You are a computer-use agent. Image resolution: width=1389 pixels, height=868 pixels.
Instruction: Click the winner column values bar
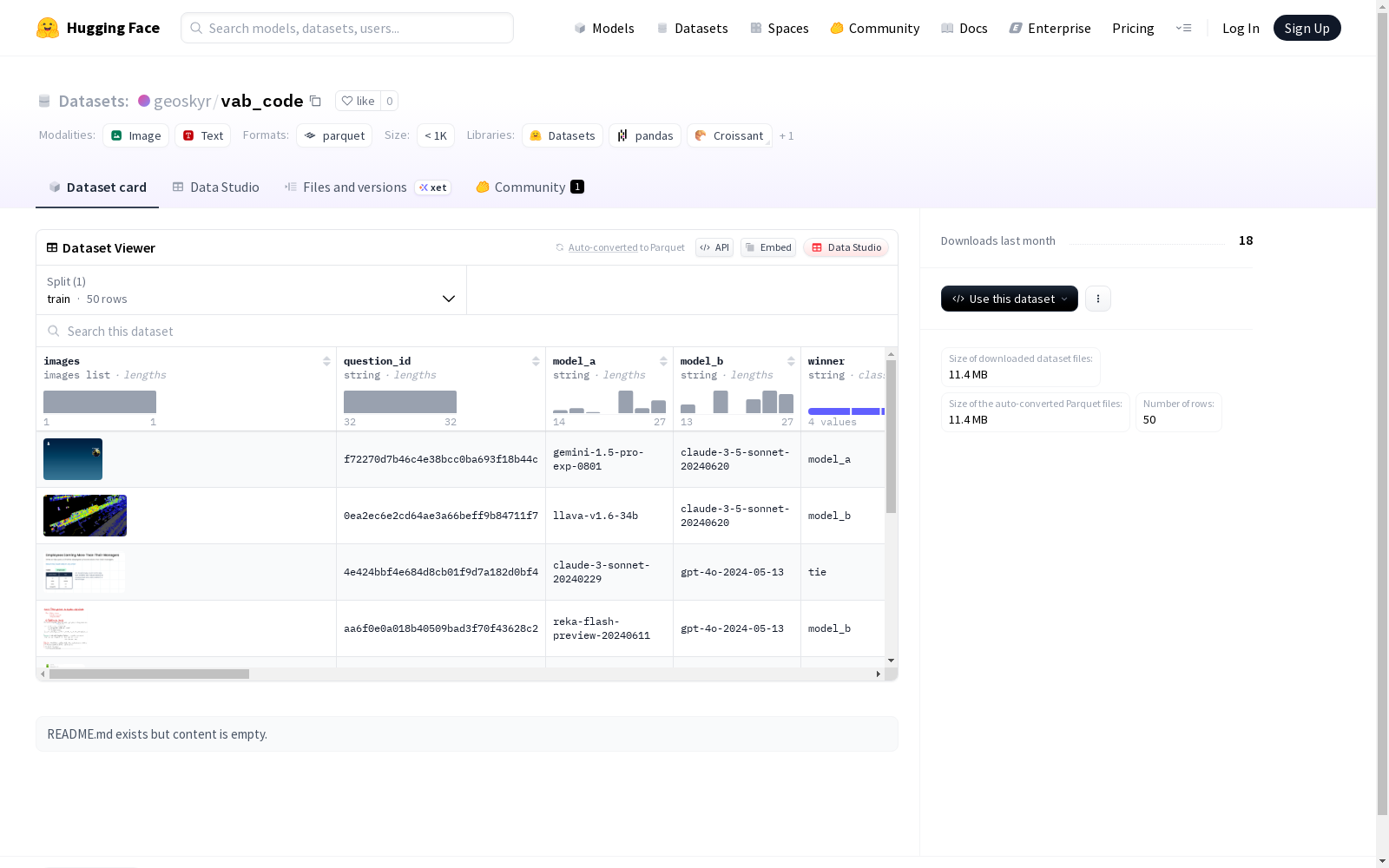pyautogui.click(x=846, y=411)
